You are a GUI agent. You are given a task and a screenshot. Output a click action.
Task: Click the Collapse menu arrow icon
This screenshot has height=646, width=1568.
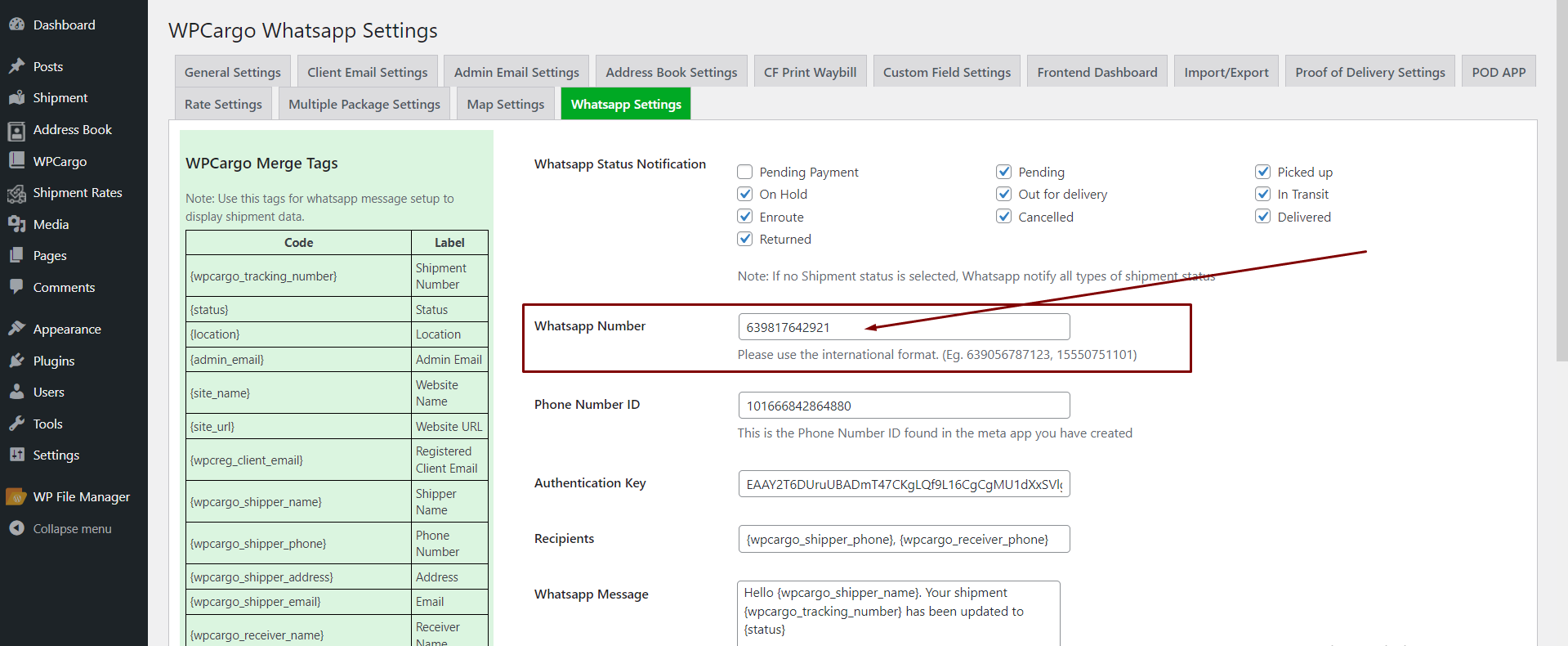click(x=16, y=528)
